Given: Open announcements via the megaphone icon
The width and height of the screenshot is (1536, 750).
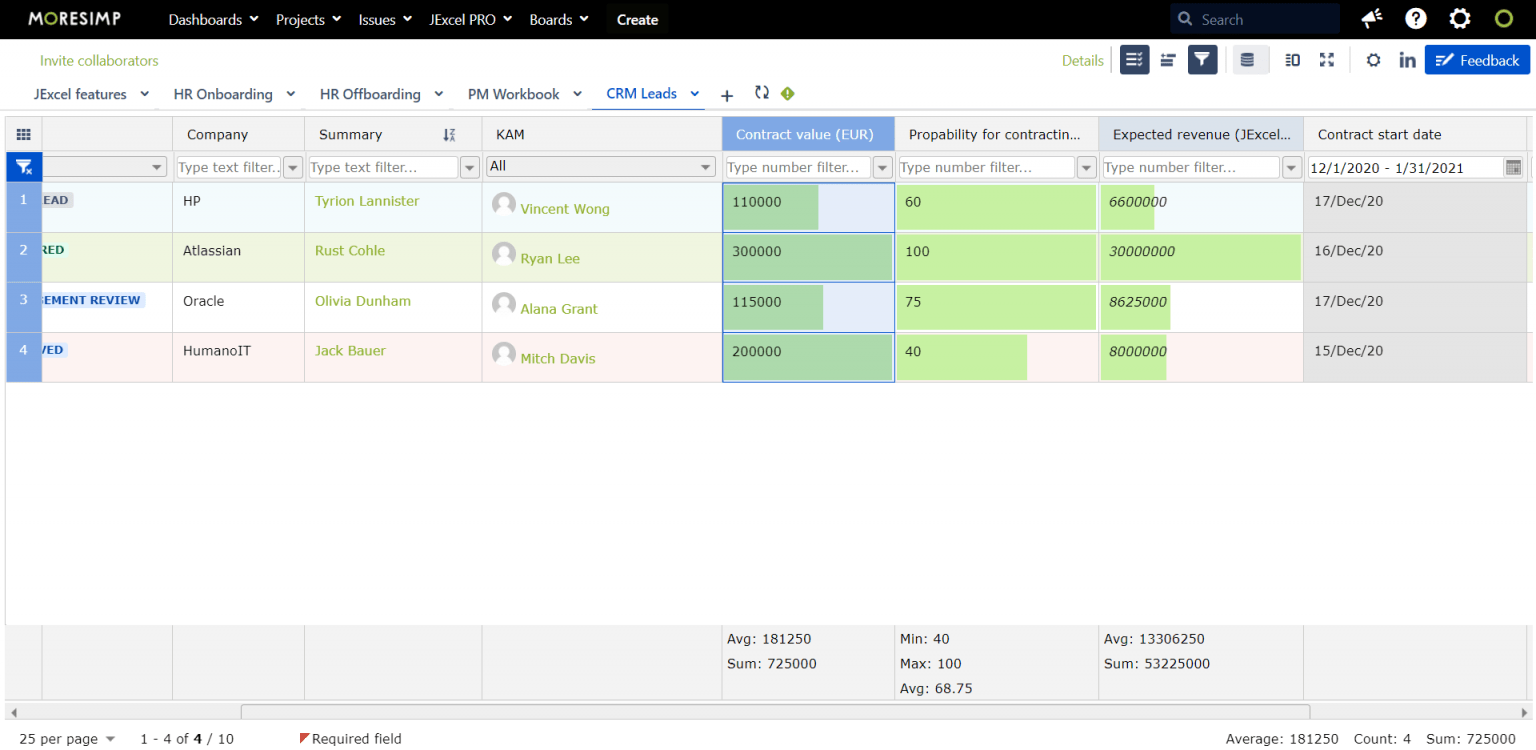Looking at the screenshot, I should point(1371,19).
